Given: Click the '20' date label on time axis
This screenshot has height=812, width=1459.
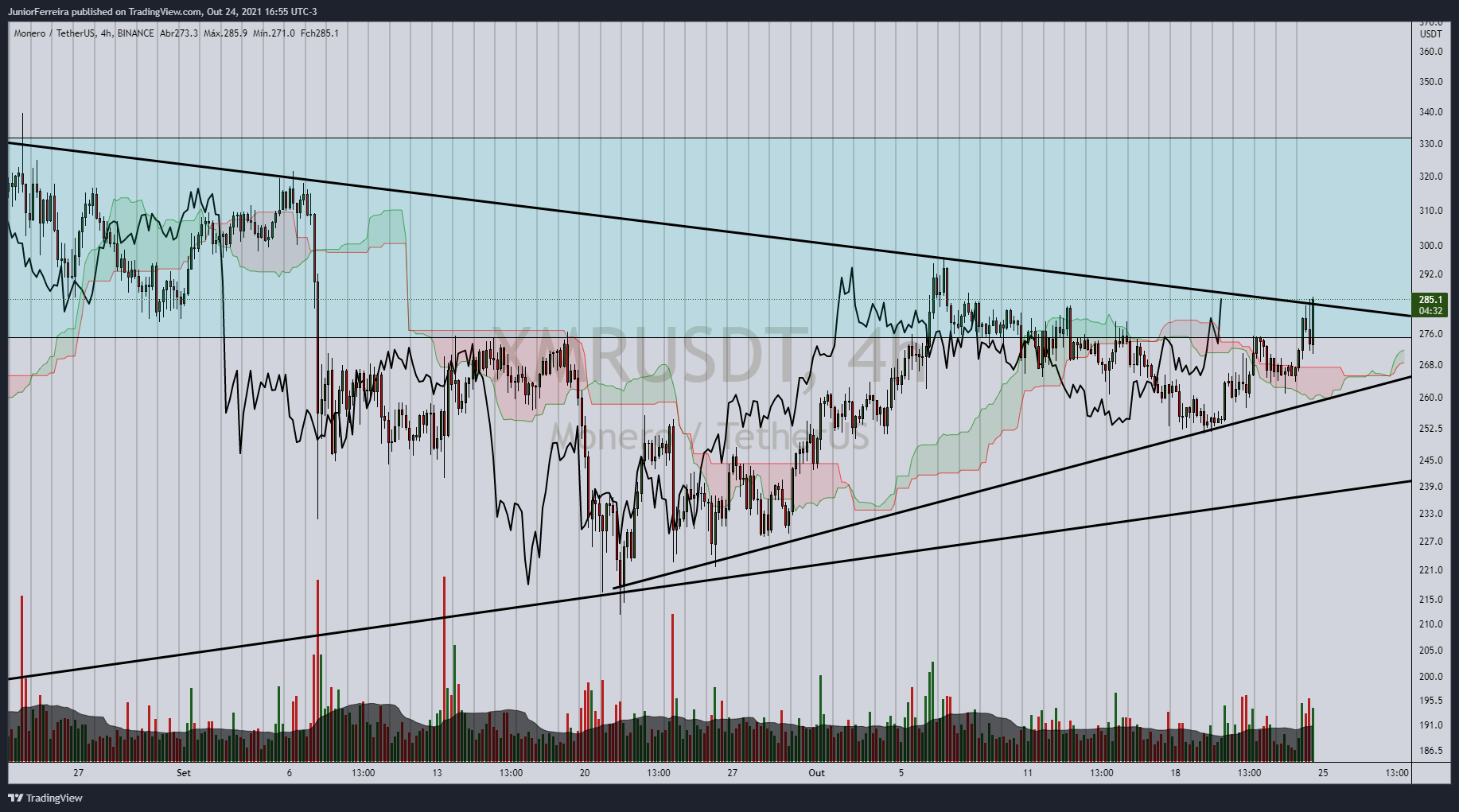Looking at the screenshot, I should coord(585,773).
